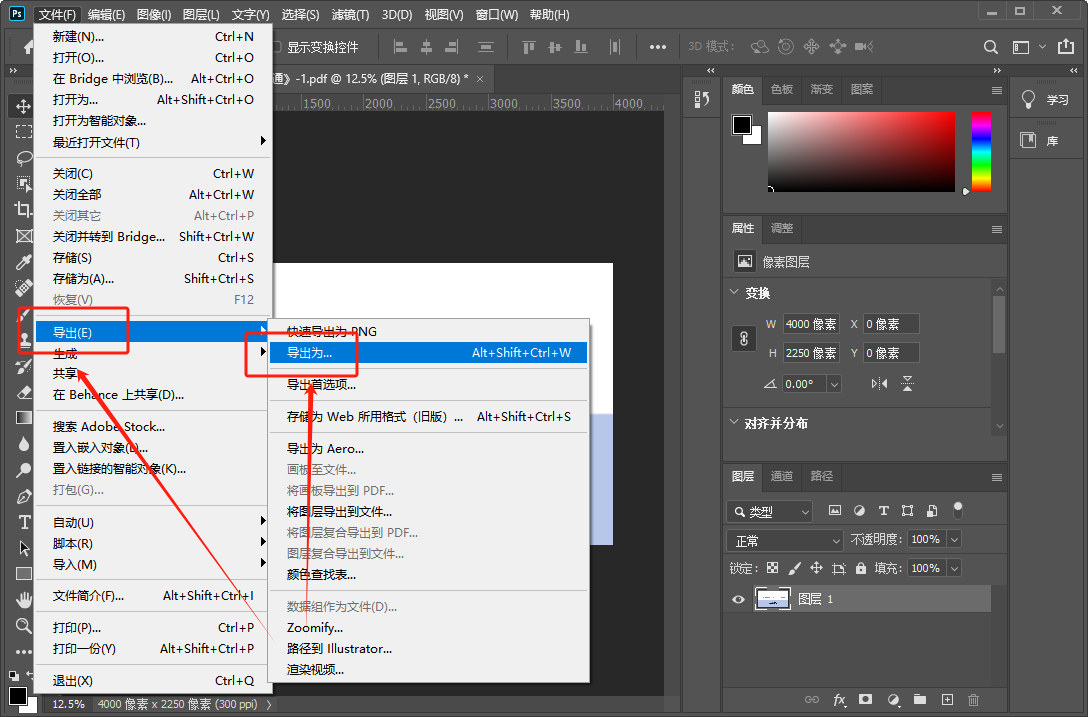Toggle 显示变换控件 checkbox
The width and height of the screenshot is (1088, 717).
click(x=276, y=47)
